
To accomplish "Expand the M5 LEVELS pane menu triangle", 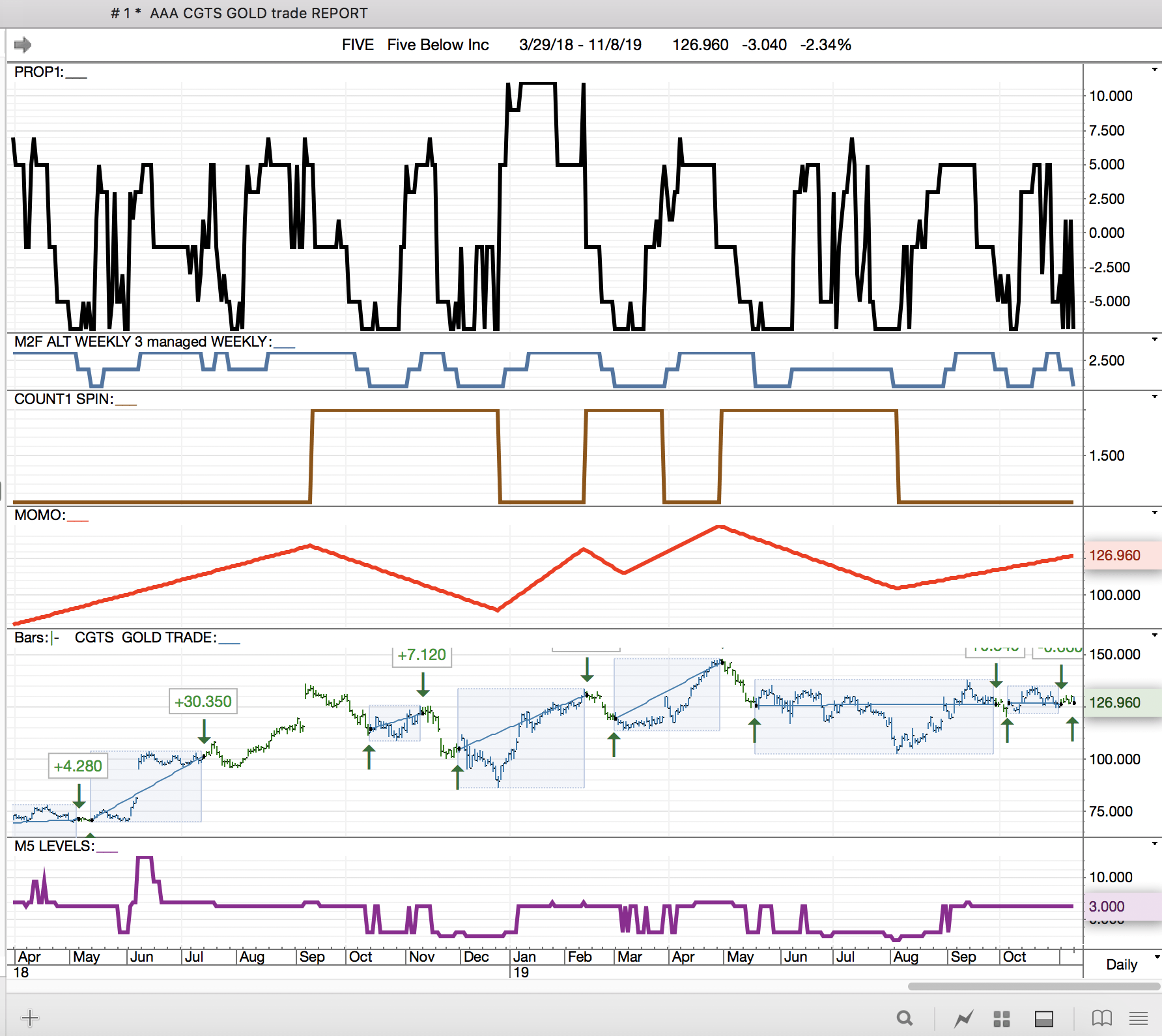I will tap(1154, 844).
